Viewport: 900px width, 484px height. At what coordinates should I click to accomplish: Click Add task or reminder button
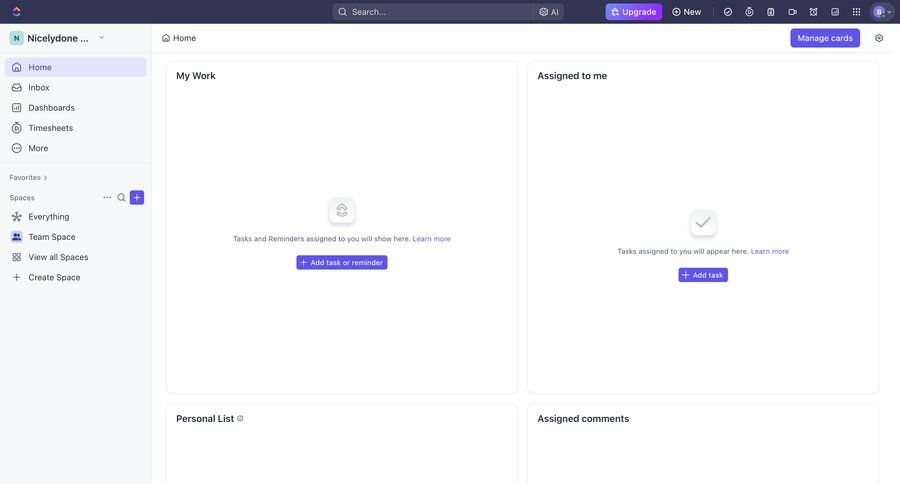point(341,263)
